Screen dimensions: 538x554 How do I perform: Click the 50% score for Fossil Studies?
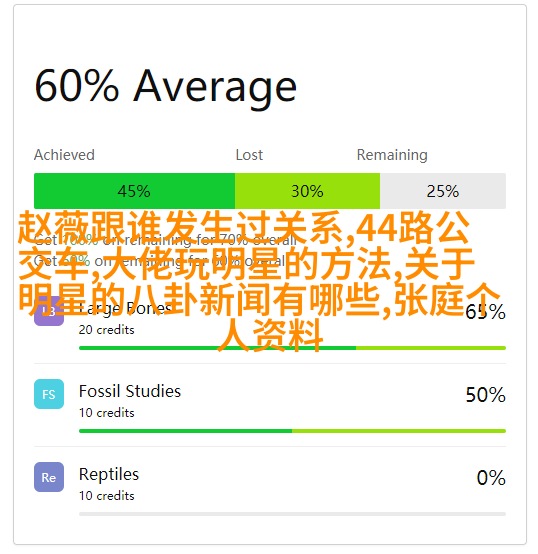coord(486,395)
